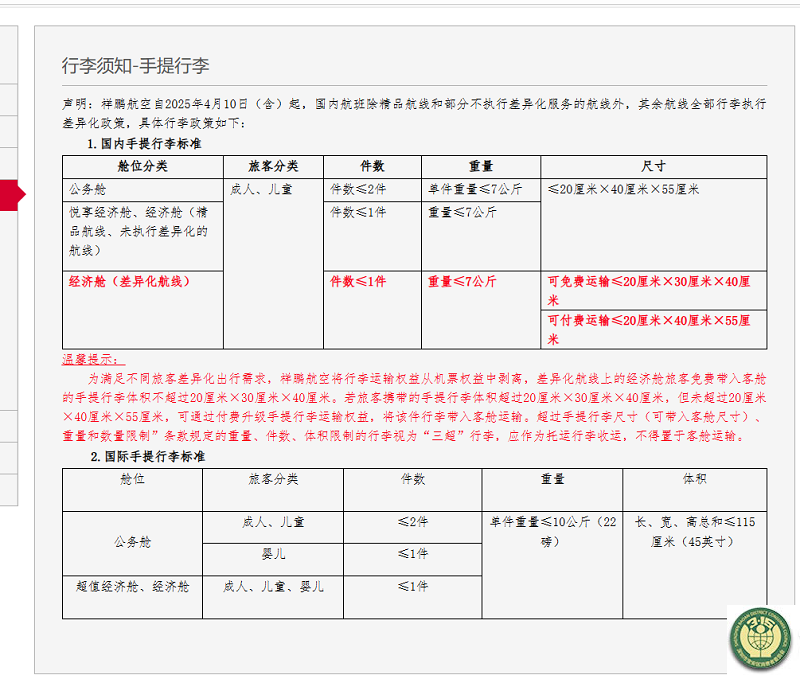The height and width of the screenshot is (675, 800).
Task: Click the 悦享经济舱、经济舱 cabin cell
Action: [x=143, y=236]
